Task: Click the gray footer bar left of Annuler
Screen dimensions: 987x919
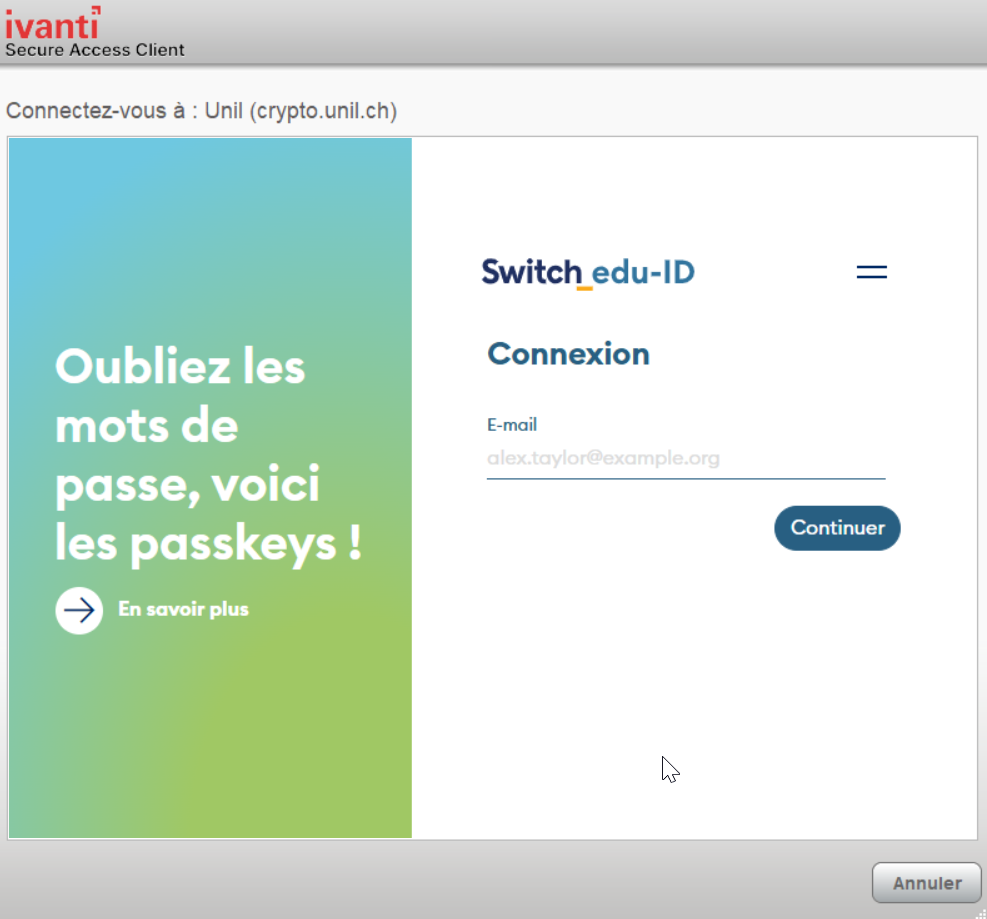Action: pos(400,882)
